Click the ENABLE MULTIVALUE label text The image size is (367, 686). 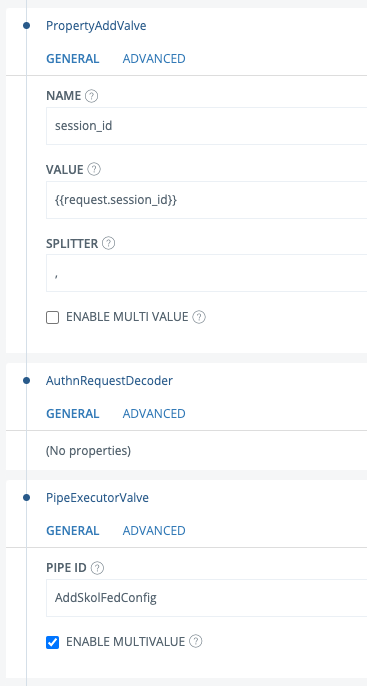coord(126,642)
